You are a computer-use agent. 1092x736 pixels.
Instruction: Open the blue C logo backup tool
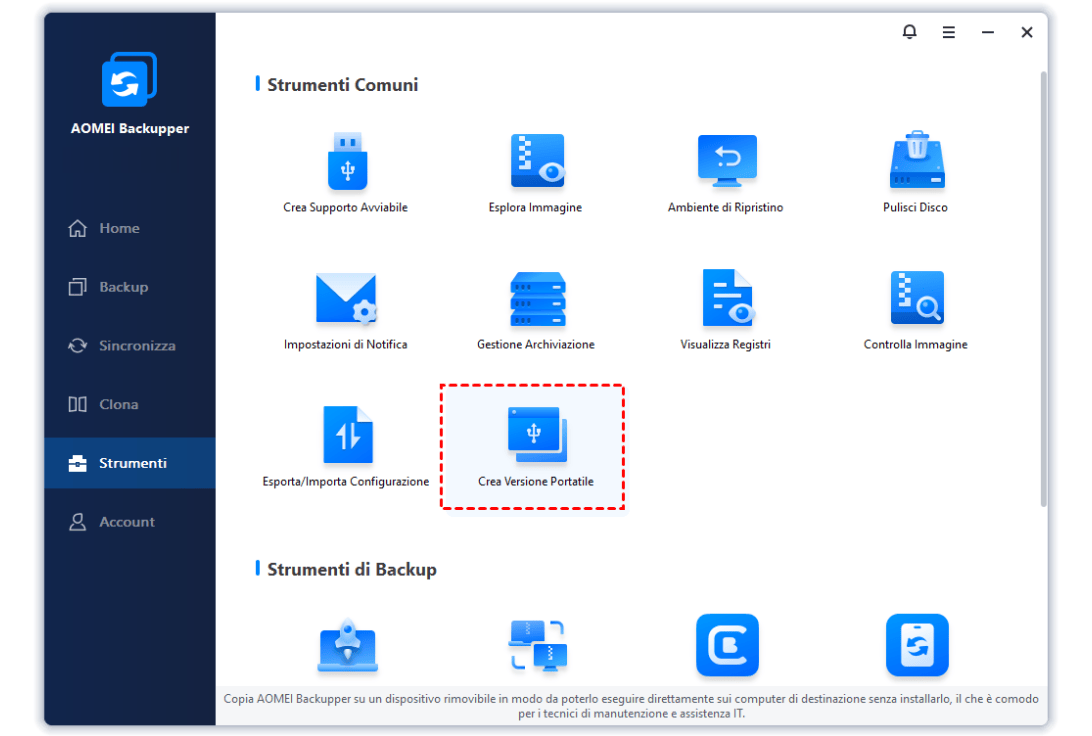[727, 645]
